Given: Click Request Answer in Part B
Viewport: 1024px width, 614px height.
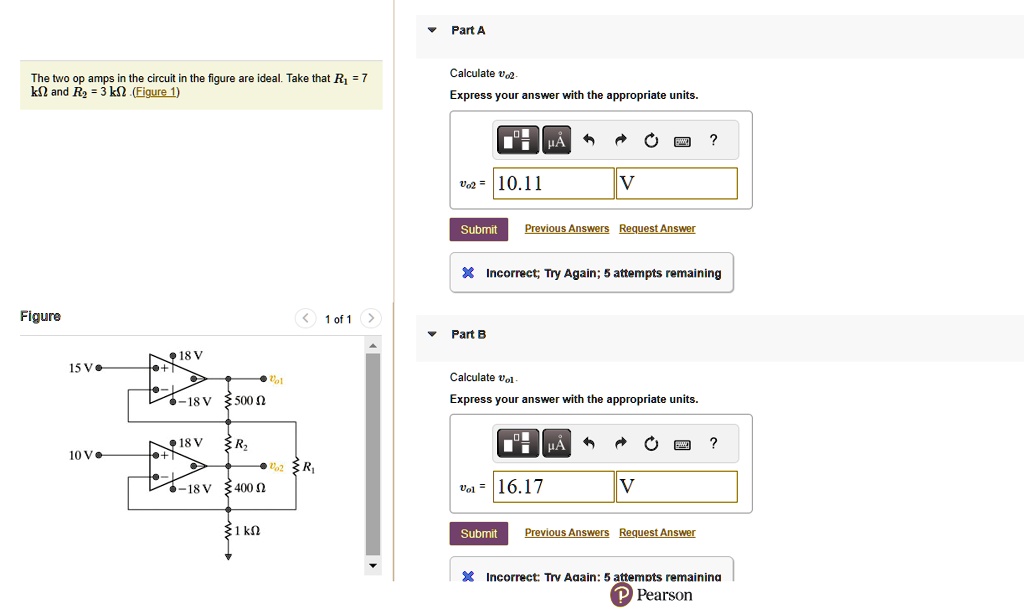Looking at the screenshot, I should click(x=656, y=532).
